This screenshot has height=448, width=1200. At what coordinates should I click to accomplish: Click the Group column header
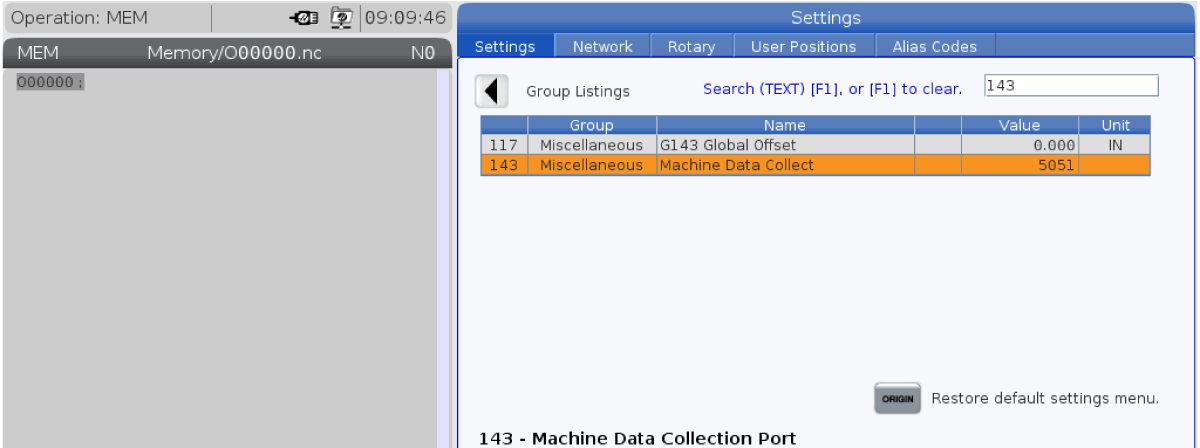pyautogui.click(x=592, y=125)
